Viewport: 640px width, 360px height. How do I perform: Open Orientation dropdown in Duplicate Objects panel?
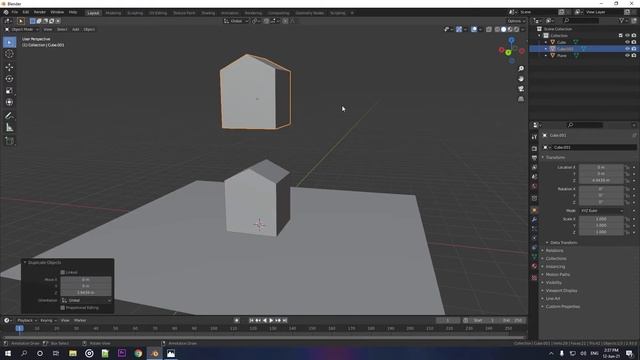coord(86,300)
